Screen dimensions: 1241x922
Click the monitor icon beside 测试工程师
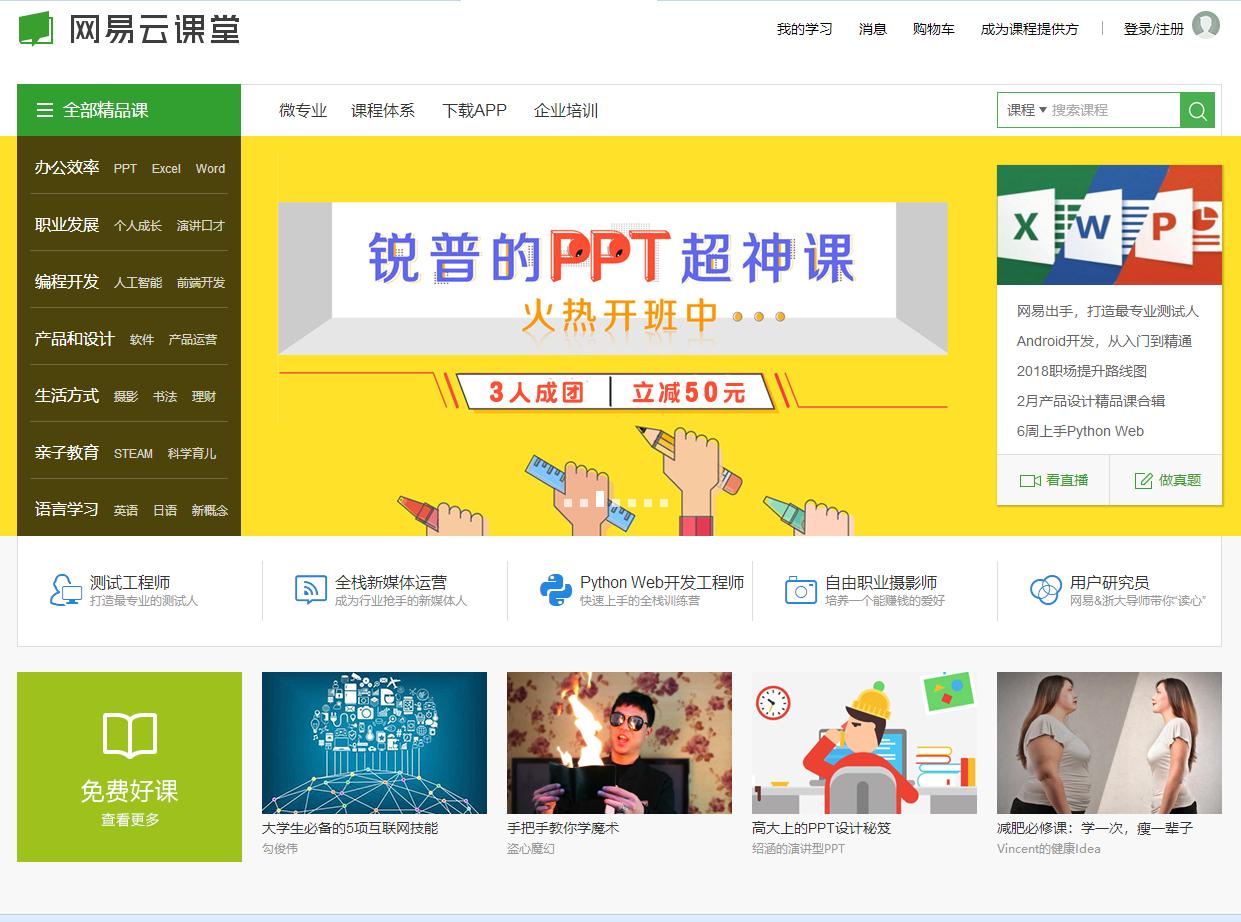63,589
